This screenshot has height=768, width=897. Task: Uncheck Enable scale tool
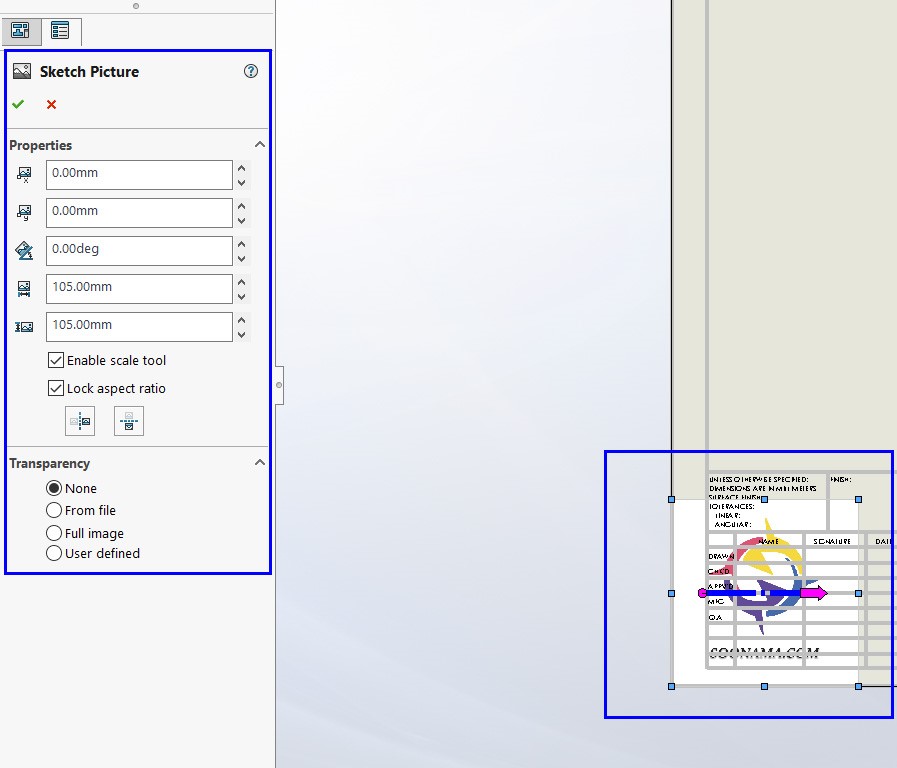[x=55, y=360]
